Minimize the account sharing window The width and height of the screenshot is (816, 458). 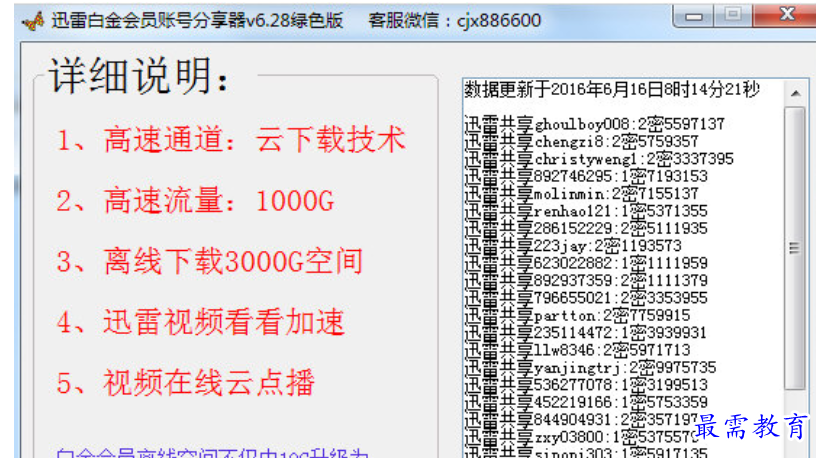coord(694,16)
